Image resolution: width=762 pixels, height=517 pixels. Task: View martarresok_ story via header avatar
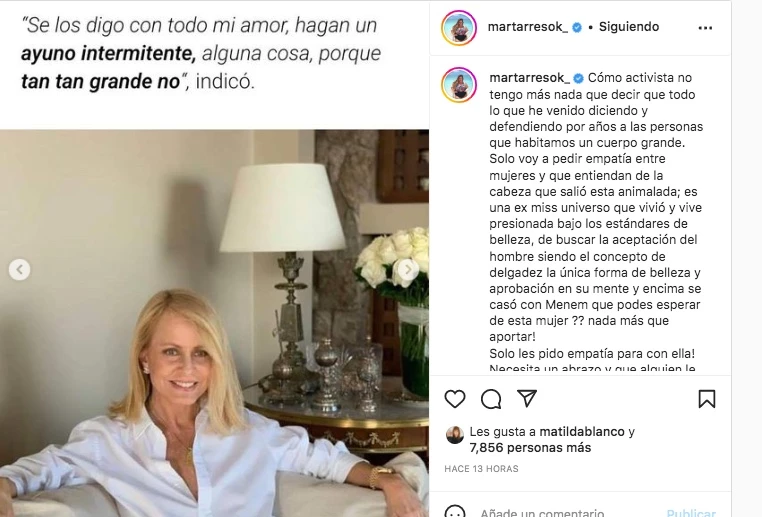click(x=459, y=28)
